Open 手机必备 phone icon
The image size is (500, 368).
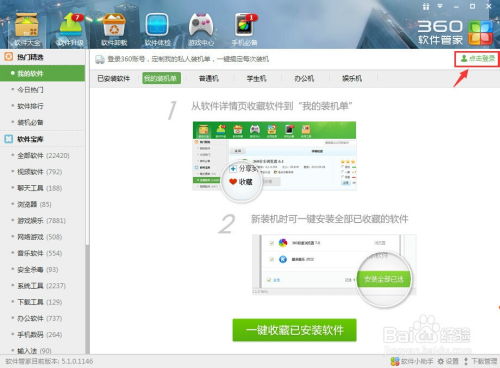point(245,29)
